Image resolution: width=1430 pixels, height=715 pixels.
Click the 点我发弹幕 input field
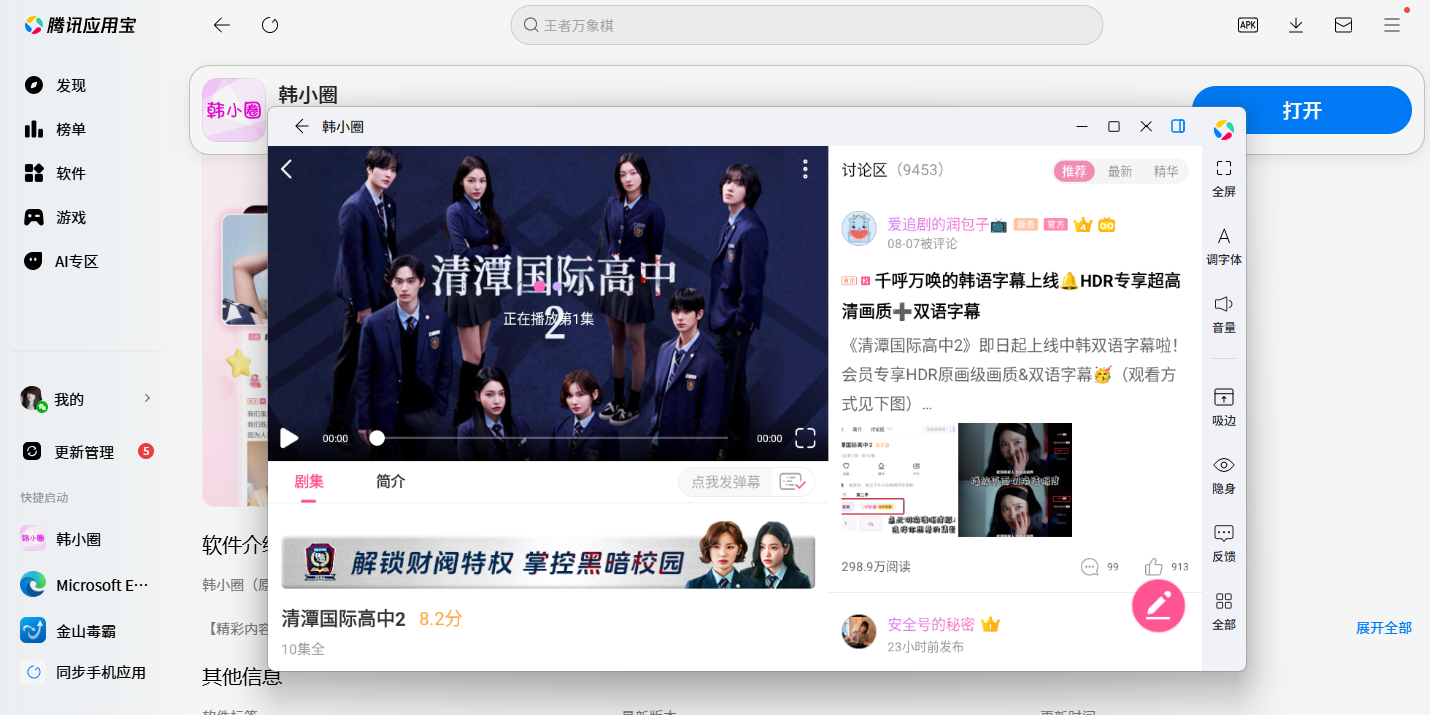click(726, 482)
